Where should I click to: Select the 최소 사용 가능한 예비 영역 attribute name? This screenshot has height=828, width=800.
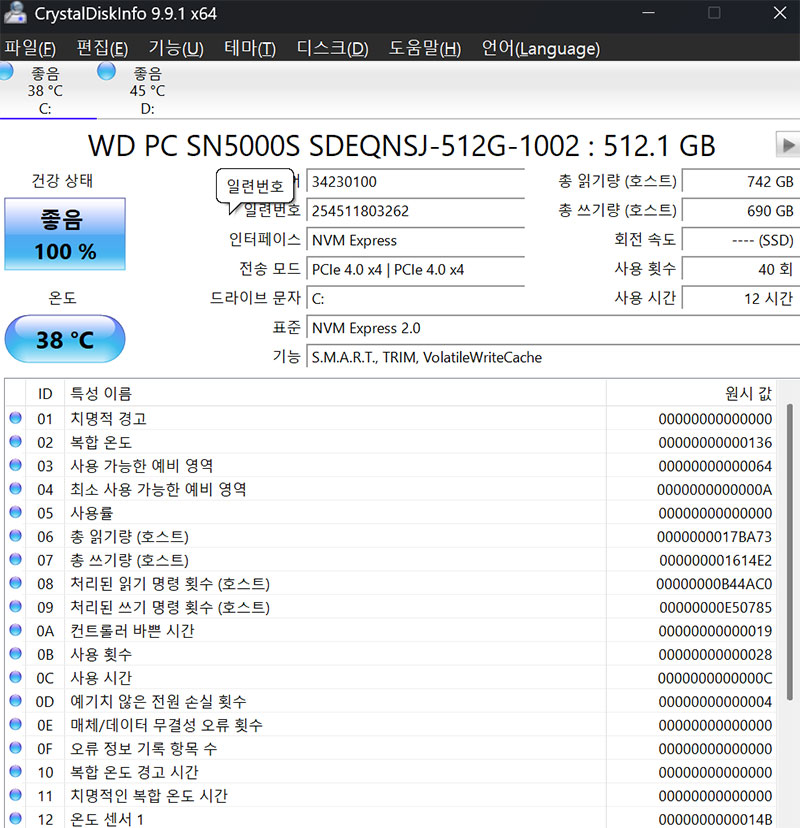(158, 490)
